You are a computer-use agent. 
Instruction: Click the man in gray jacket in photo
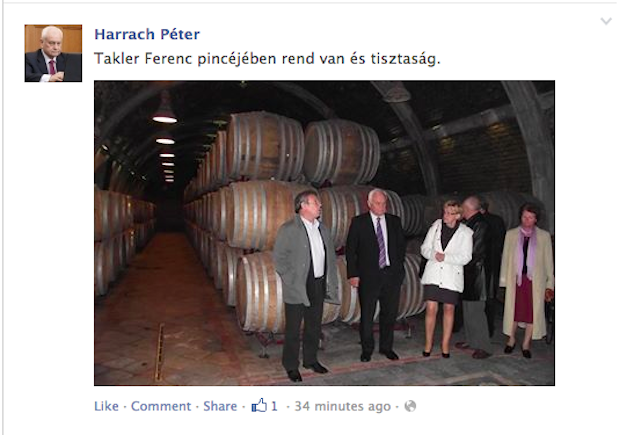(305, 282)
